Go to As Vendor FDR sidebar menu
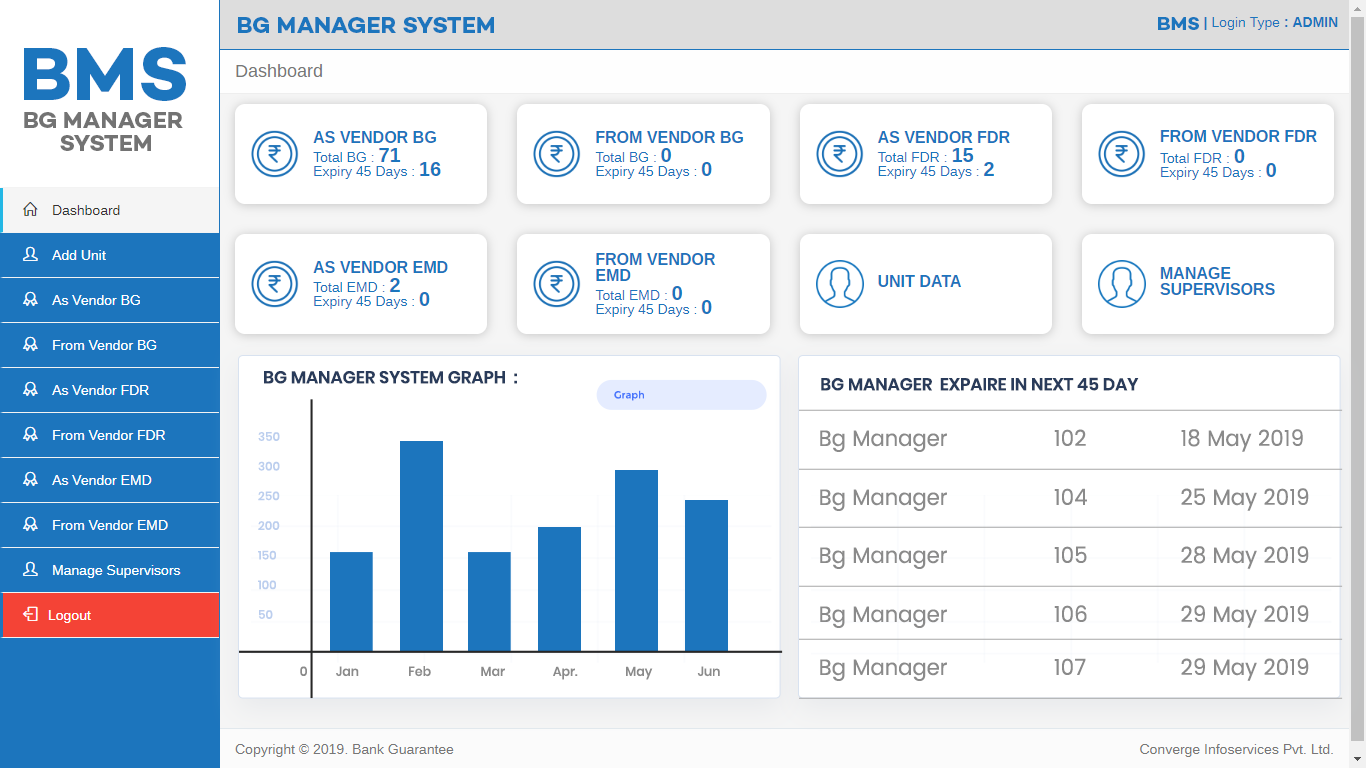Image resolution: width=1366 pixels, height=768 pixels. (x=100, y=390)
